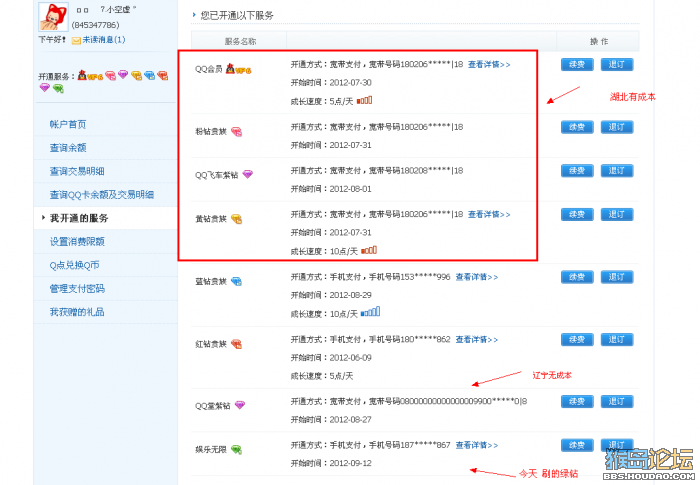Click 退订 for QQ飞车紫钻
Viewport: 700px width, 485px height.
click(617, 171)
